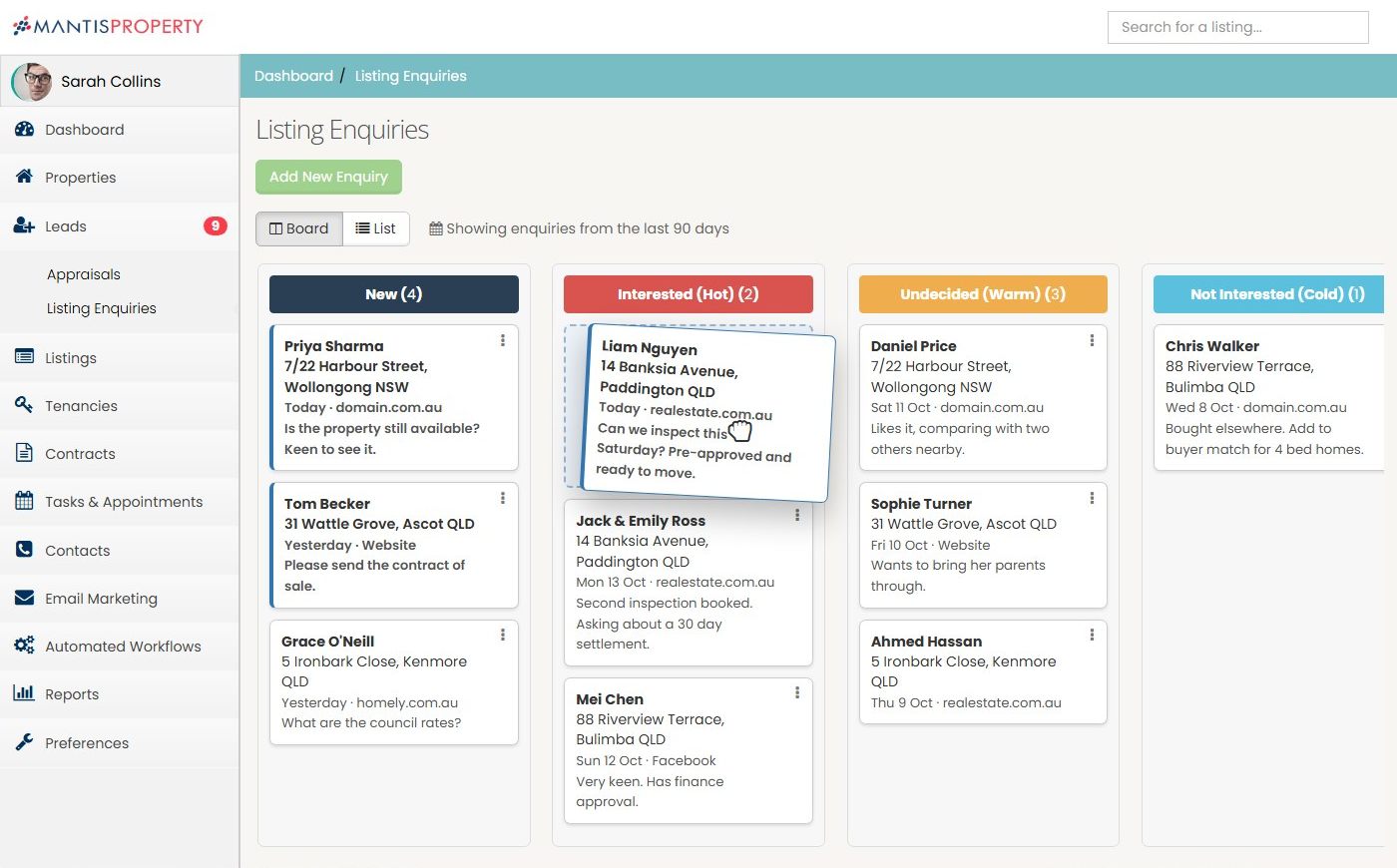Viewport: 1397px width, 868px height.
Task: Switch to List view
Action: point(376,228)
